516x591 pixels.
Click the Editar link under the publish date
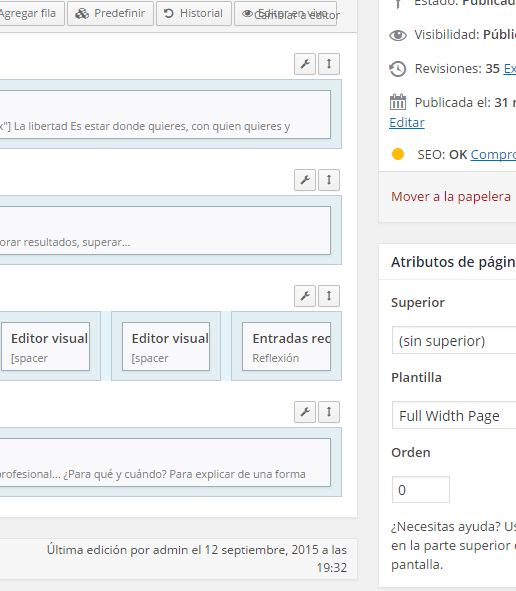(x=407, y=122)
